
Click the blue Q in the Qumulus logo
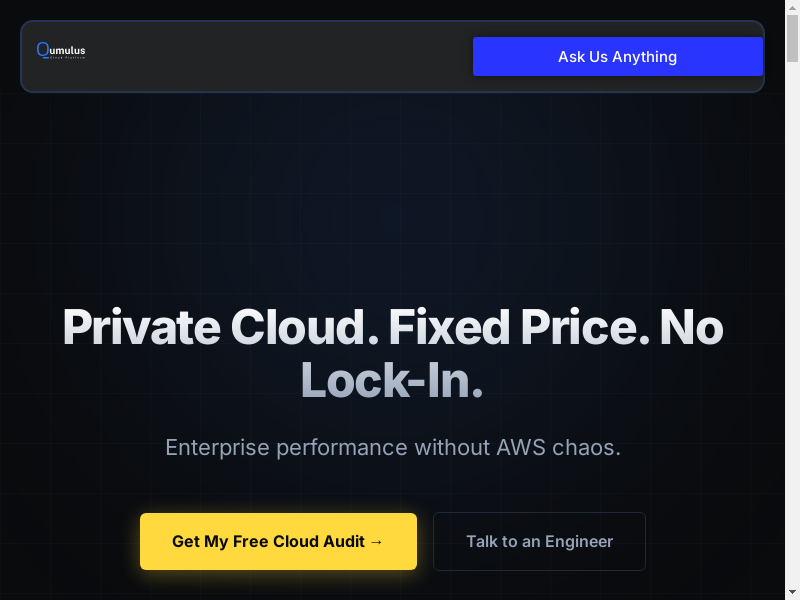coord(42,49)
